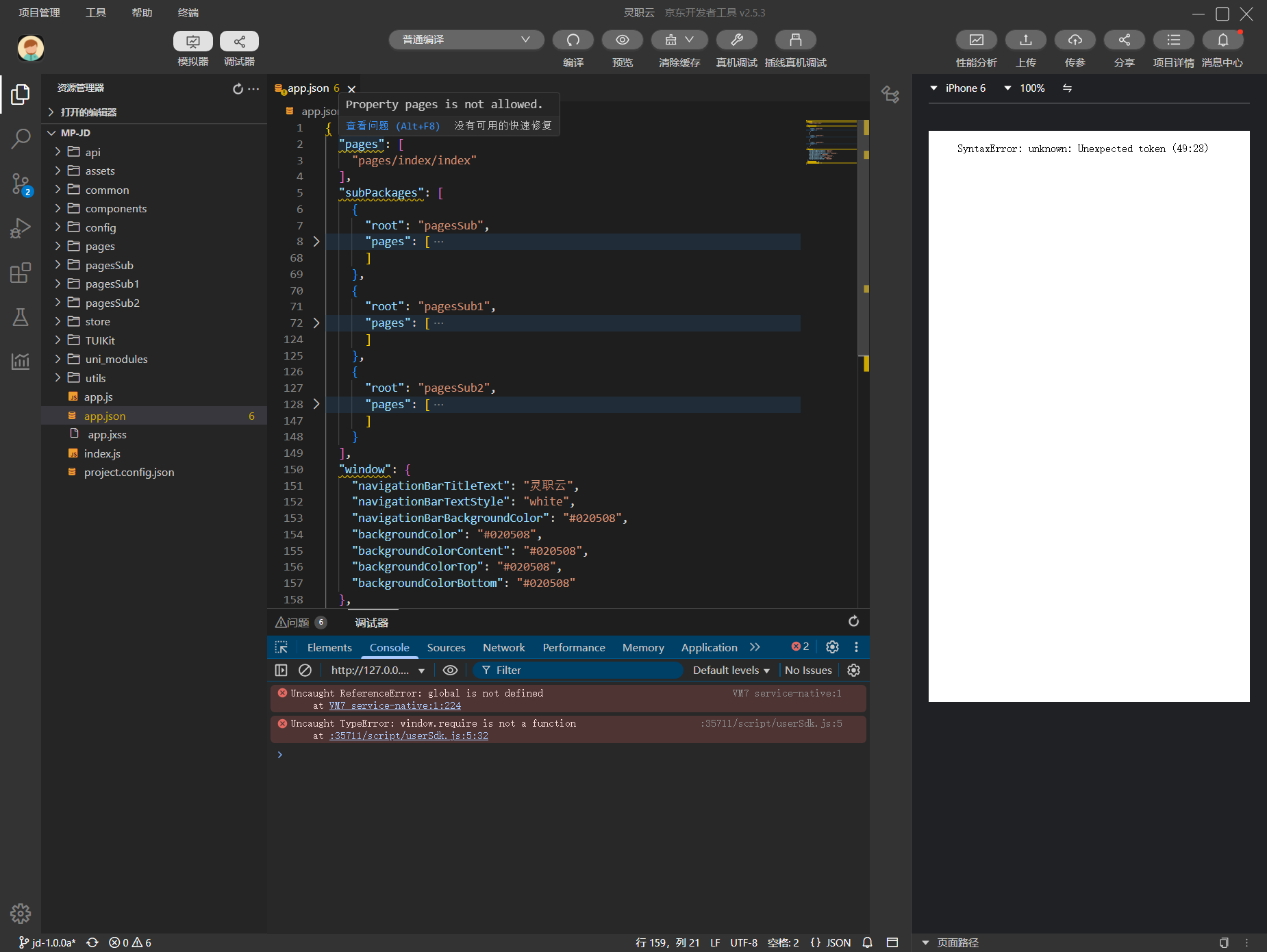Expand the pagesSub1 folder

(x=112, y=284)
